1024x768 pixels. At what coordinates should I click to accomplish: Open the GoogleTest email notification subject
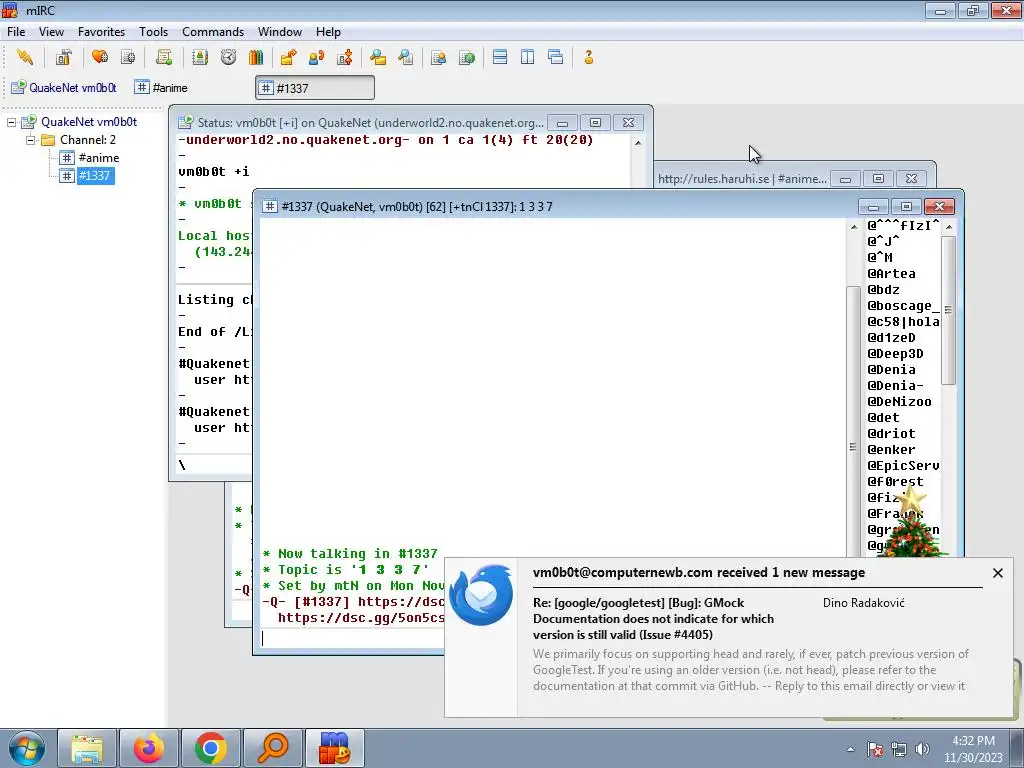[x=653, y=618]
